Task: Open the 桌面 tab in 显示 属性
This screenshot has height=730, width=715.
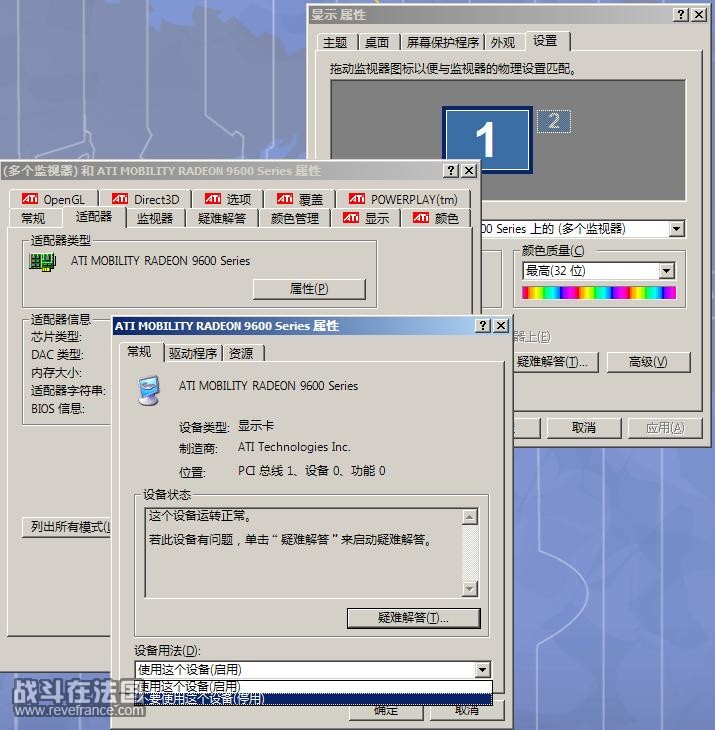Action: (x=377, y=42)
